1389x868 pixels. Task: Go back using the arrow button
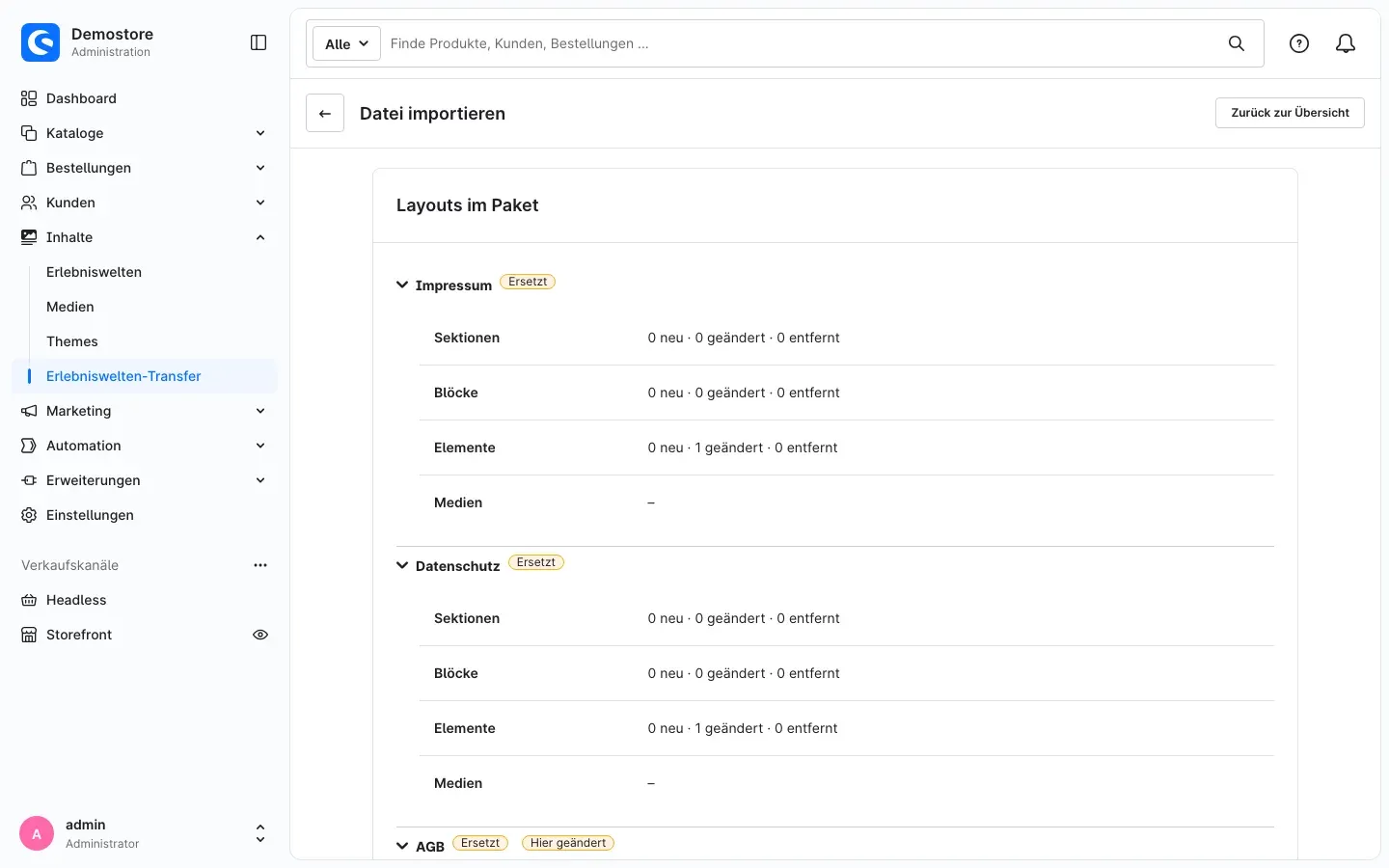[325, 113]
